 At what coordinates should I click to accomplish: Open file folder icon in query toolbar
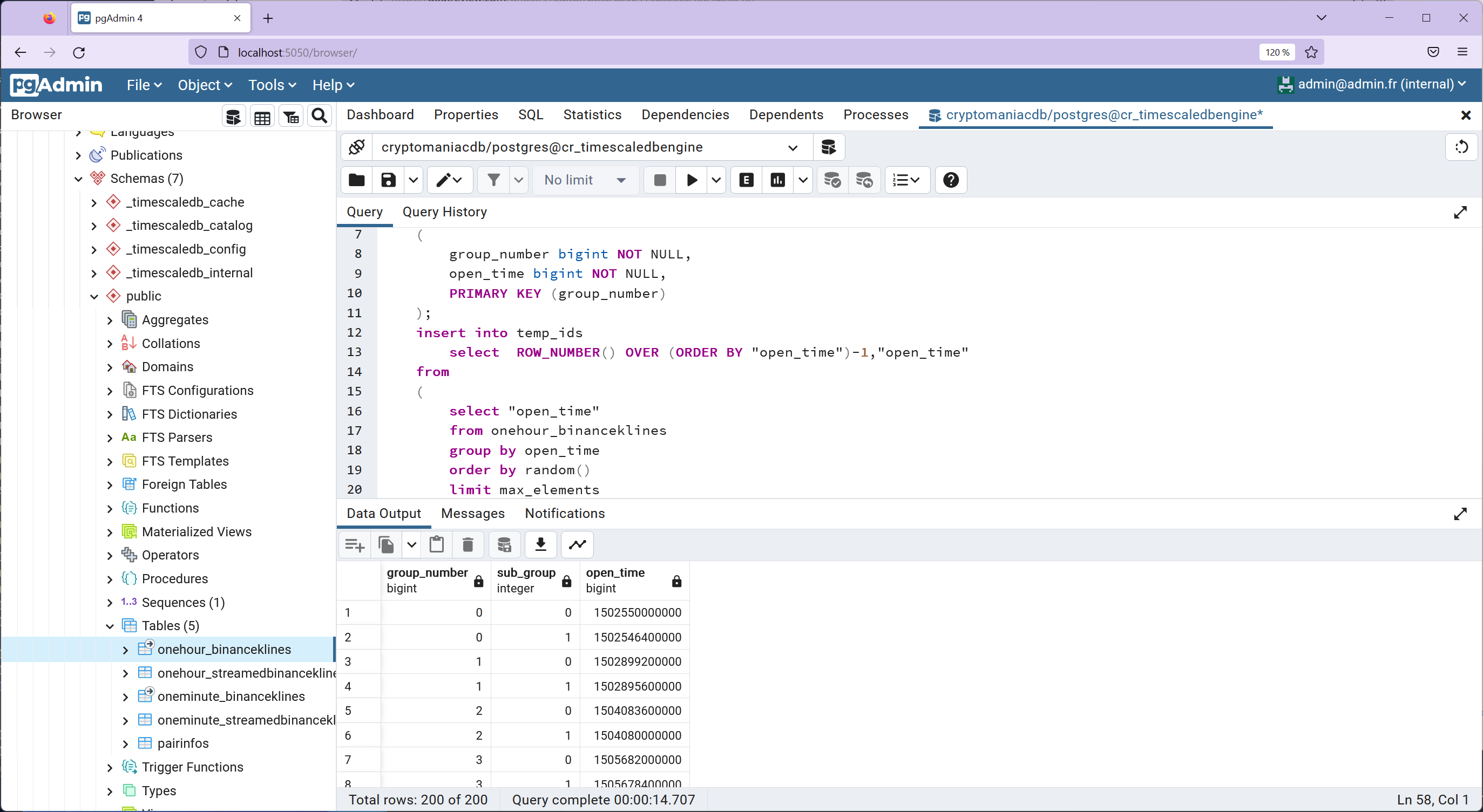tap(357, 180)
